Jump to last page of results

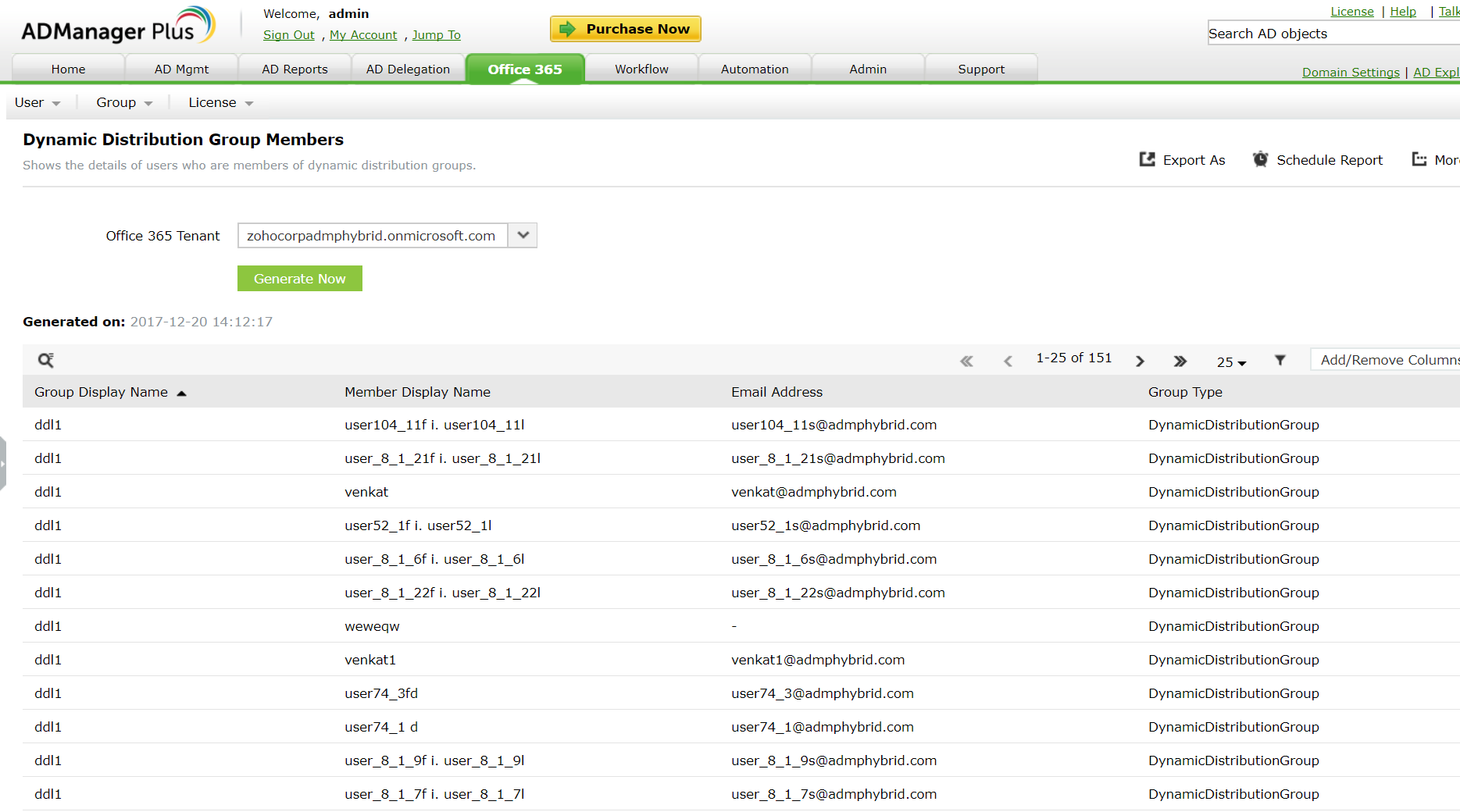pyautogui.click(x=1180, y=361)
